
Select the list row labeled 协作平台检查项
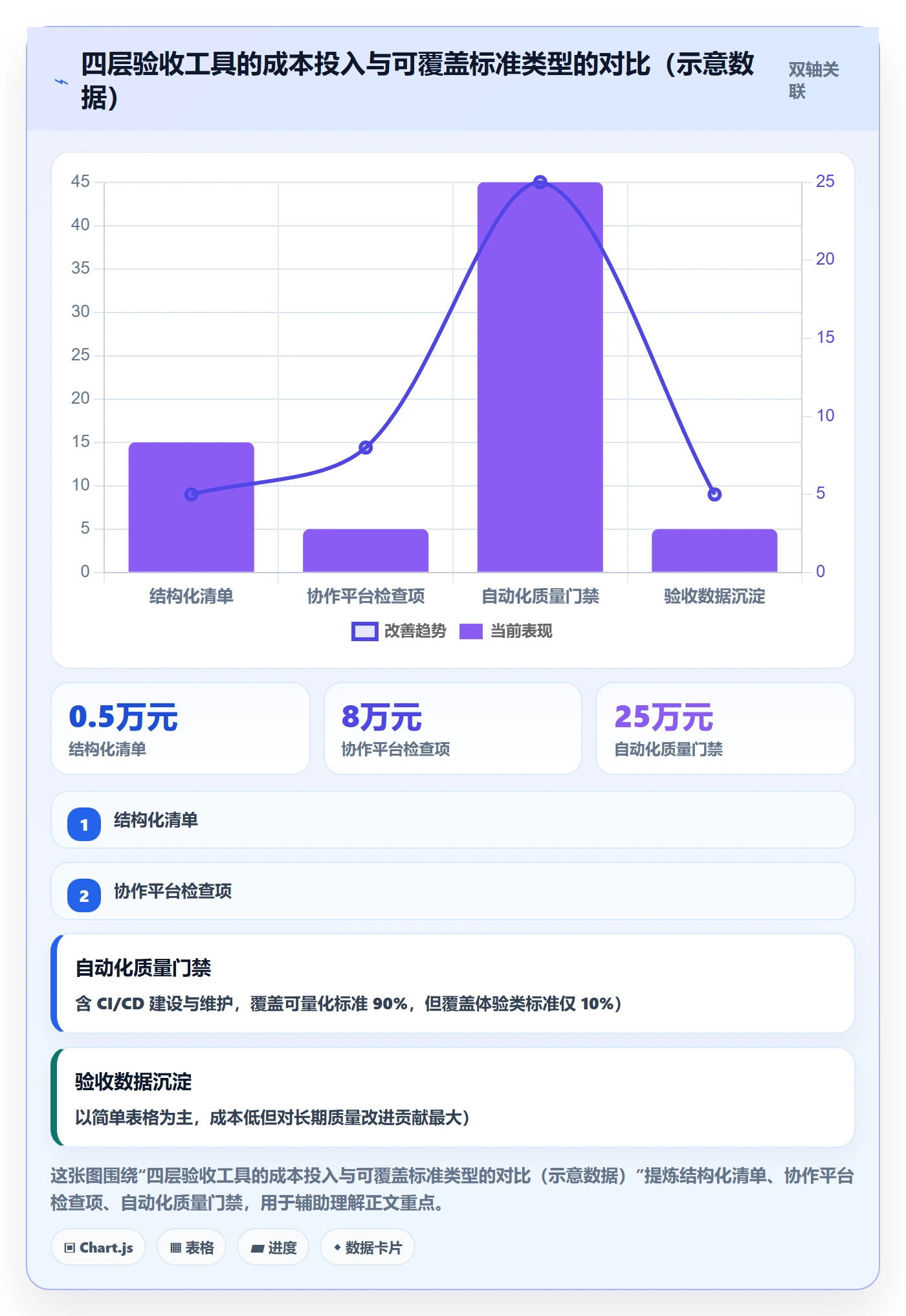453,891
